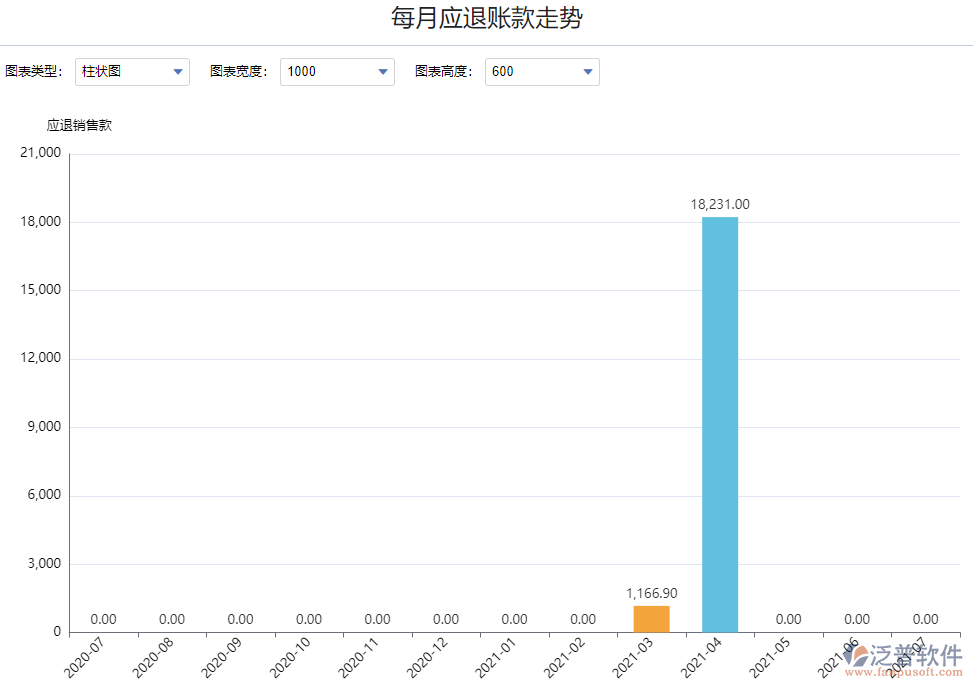
Task: Click the 1,166.90 value label
Action: tap(650, 593)
